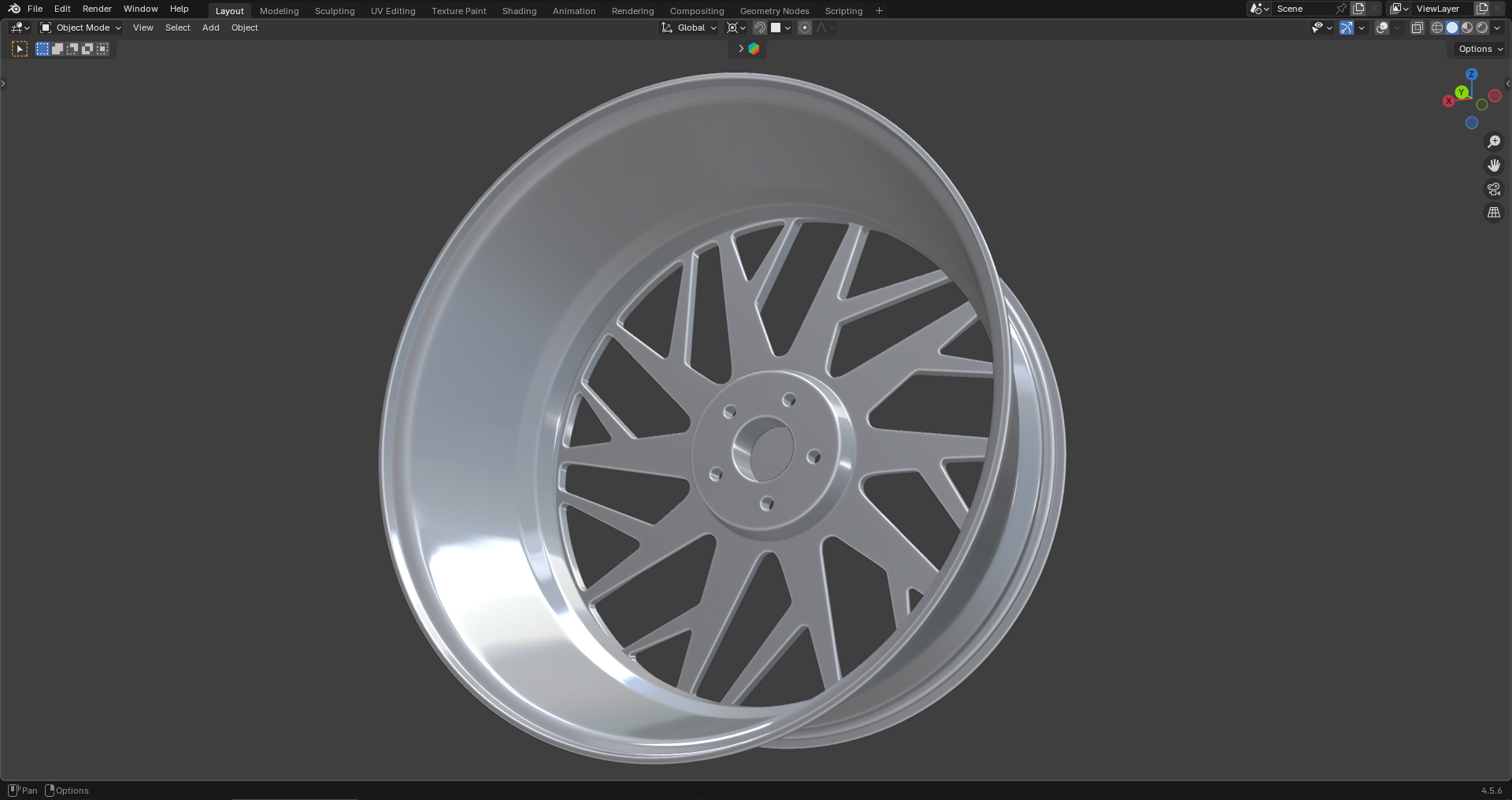Choose the Extend selection mode
This screenshot has width=1512, height=800.
[x=57, y=49]
